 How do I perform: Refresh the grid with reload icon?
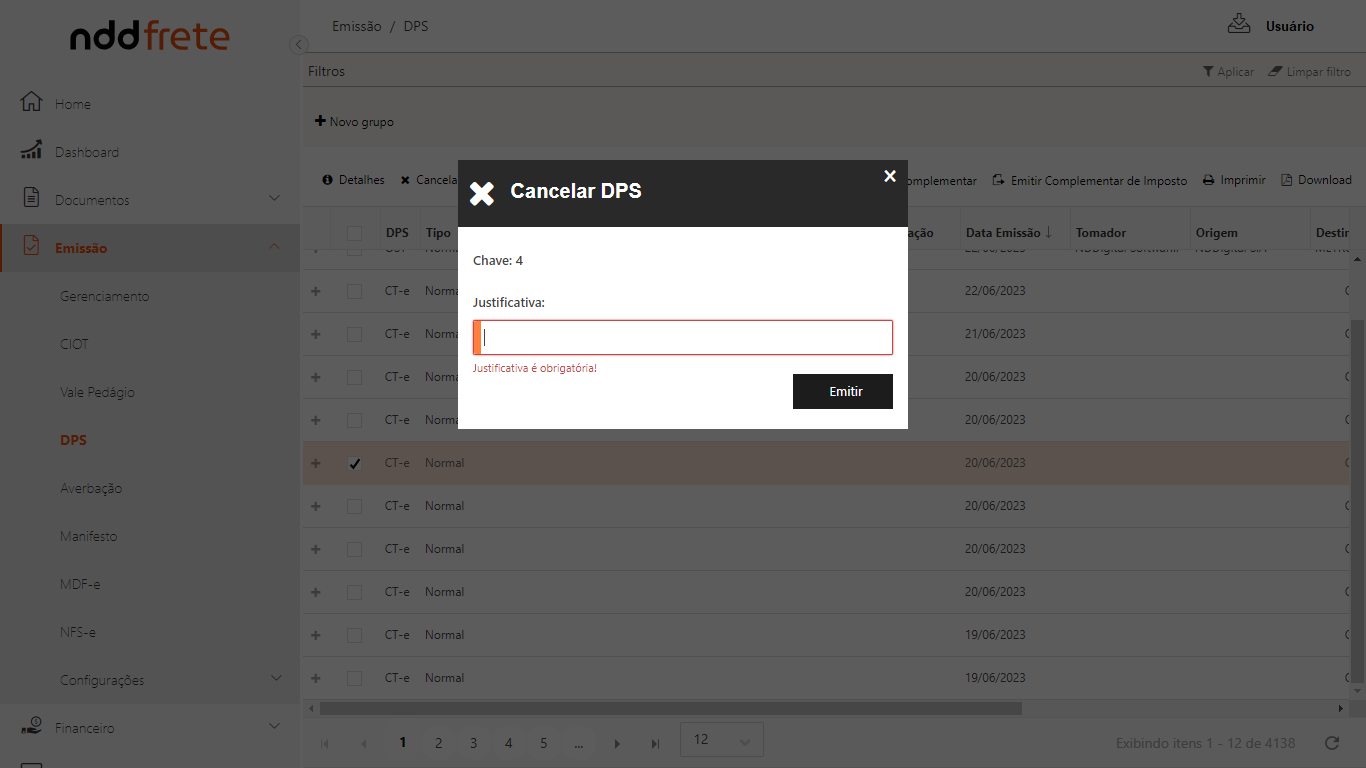[1331, 743]
